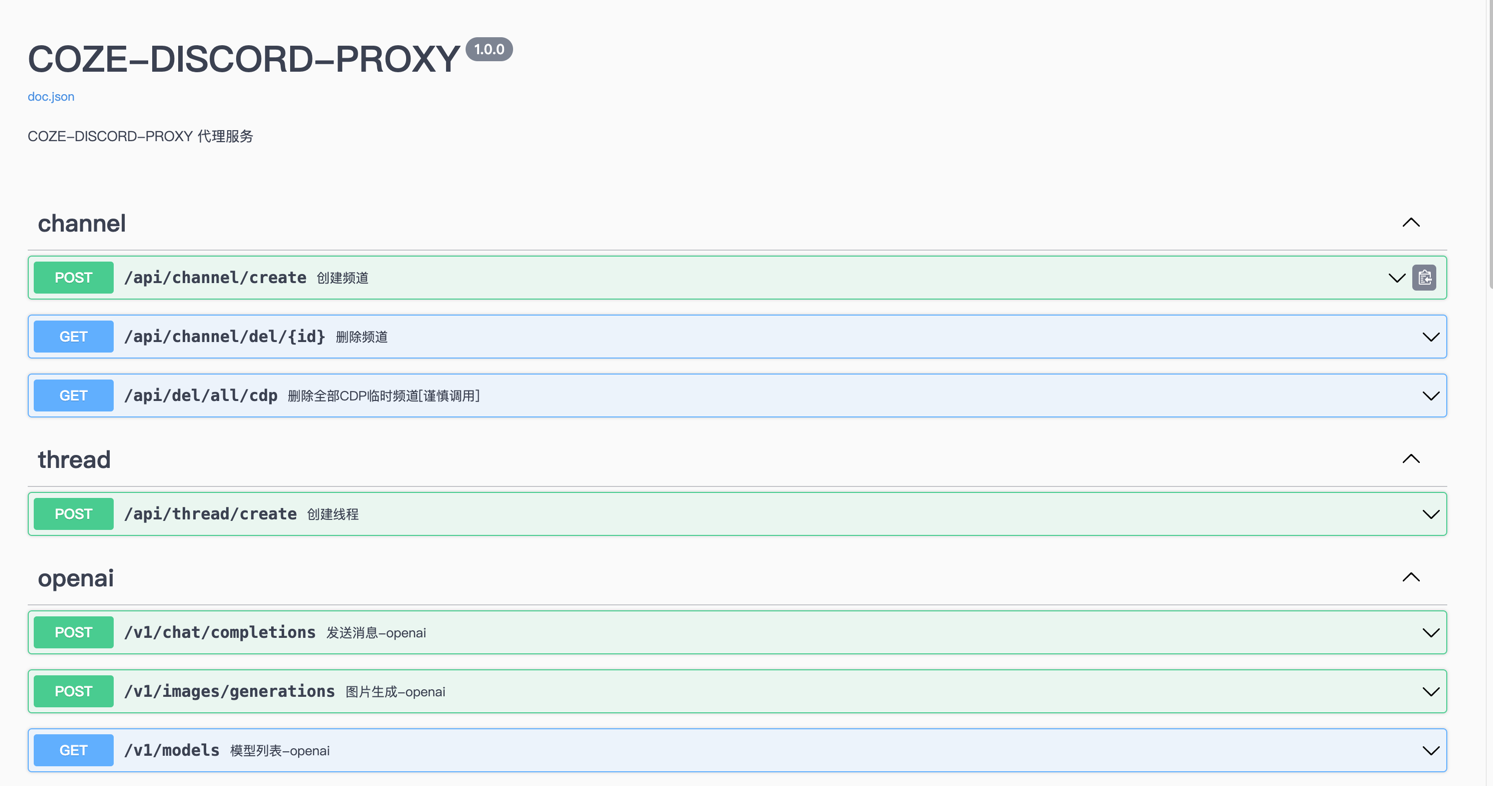Screen dimensions: 1493x786
Task: Click the /api/del/all/cdp path text
Action: (x=201, y=396)
